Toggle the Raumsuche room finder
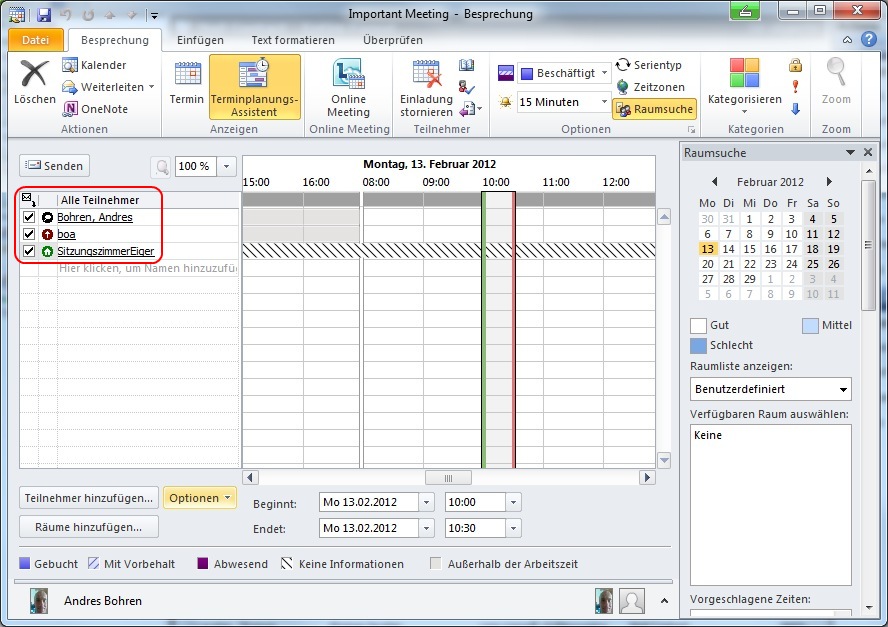888x627 pixels. (x=655, y=109)
